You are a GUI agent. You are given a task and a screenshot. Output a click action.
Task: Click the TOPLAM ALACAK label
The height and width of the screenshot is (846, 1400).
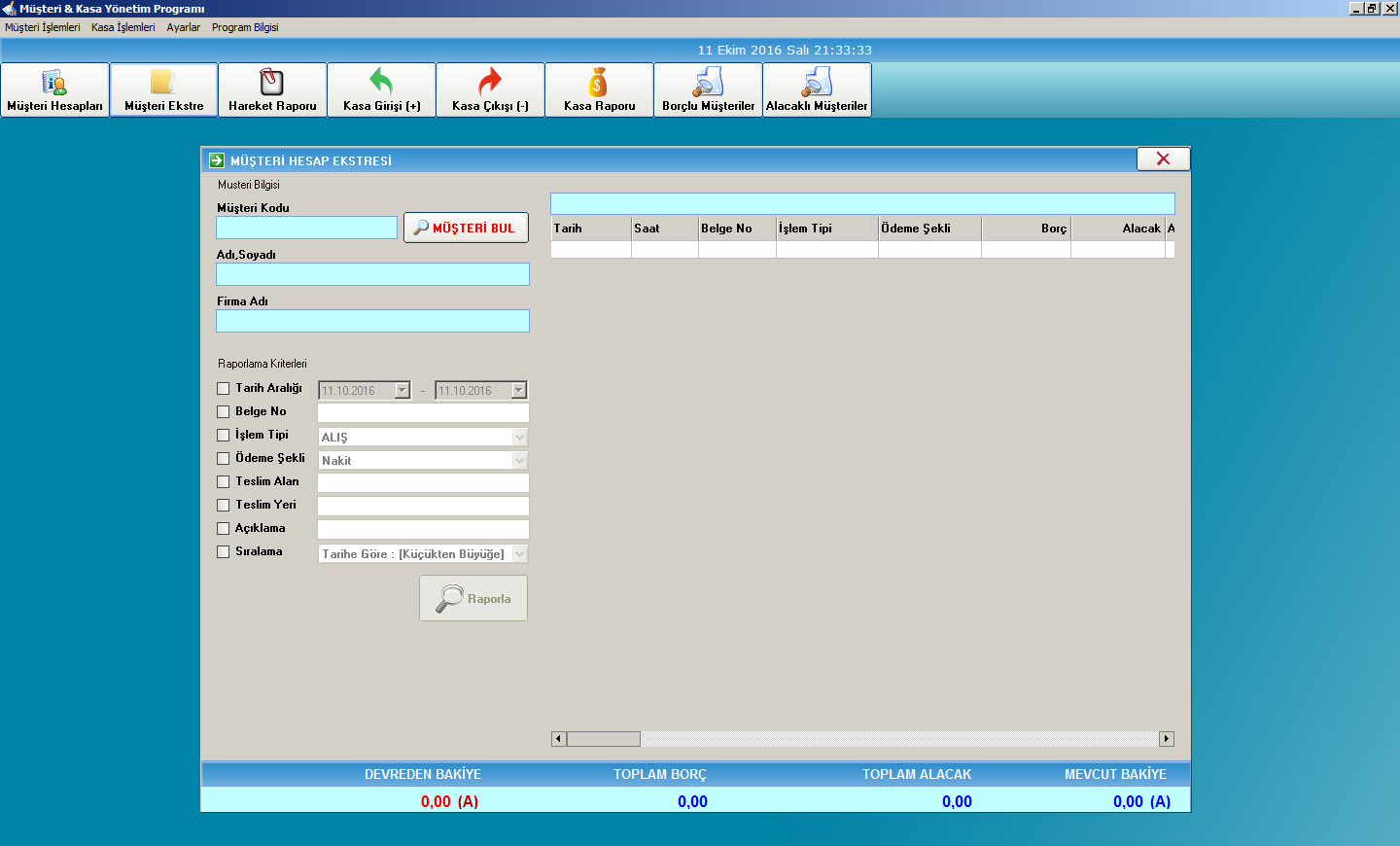(916, 774)
